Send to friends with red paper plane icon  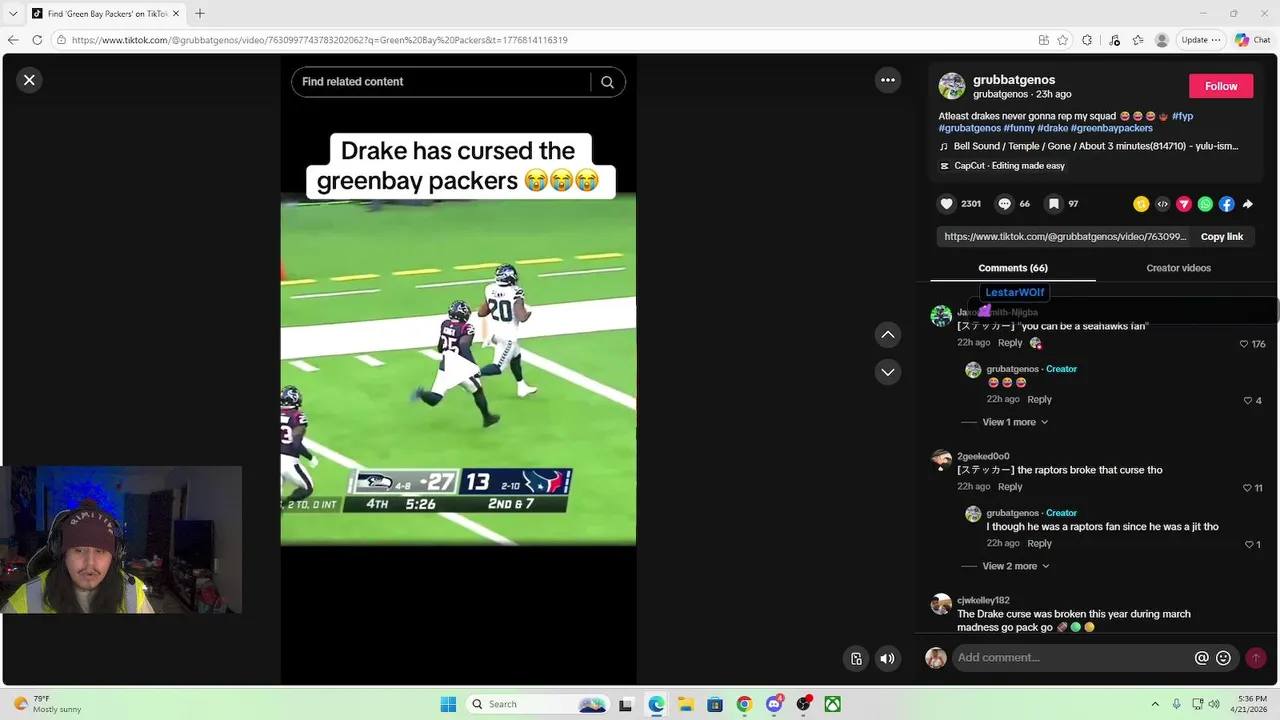pos(1184,204)
